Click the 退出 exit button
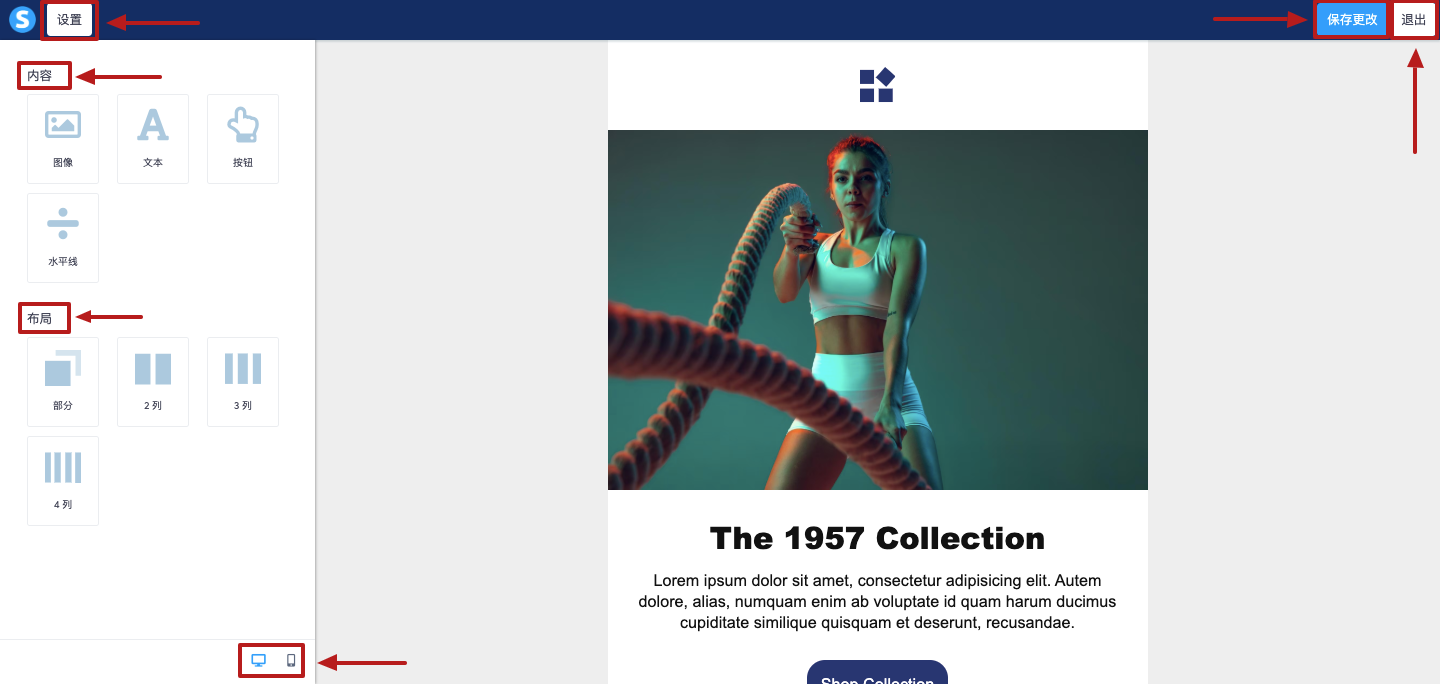 [1414, 20]
